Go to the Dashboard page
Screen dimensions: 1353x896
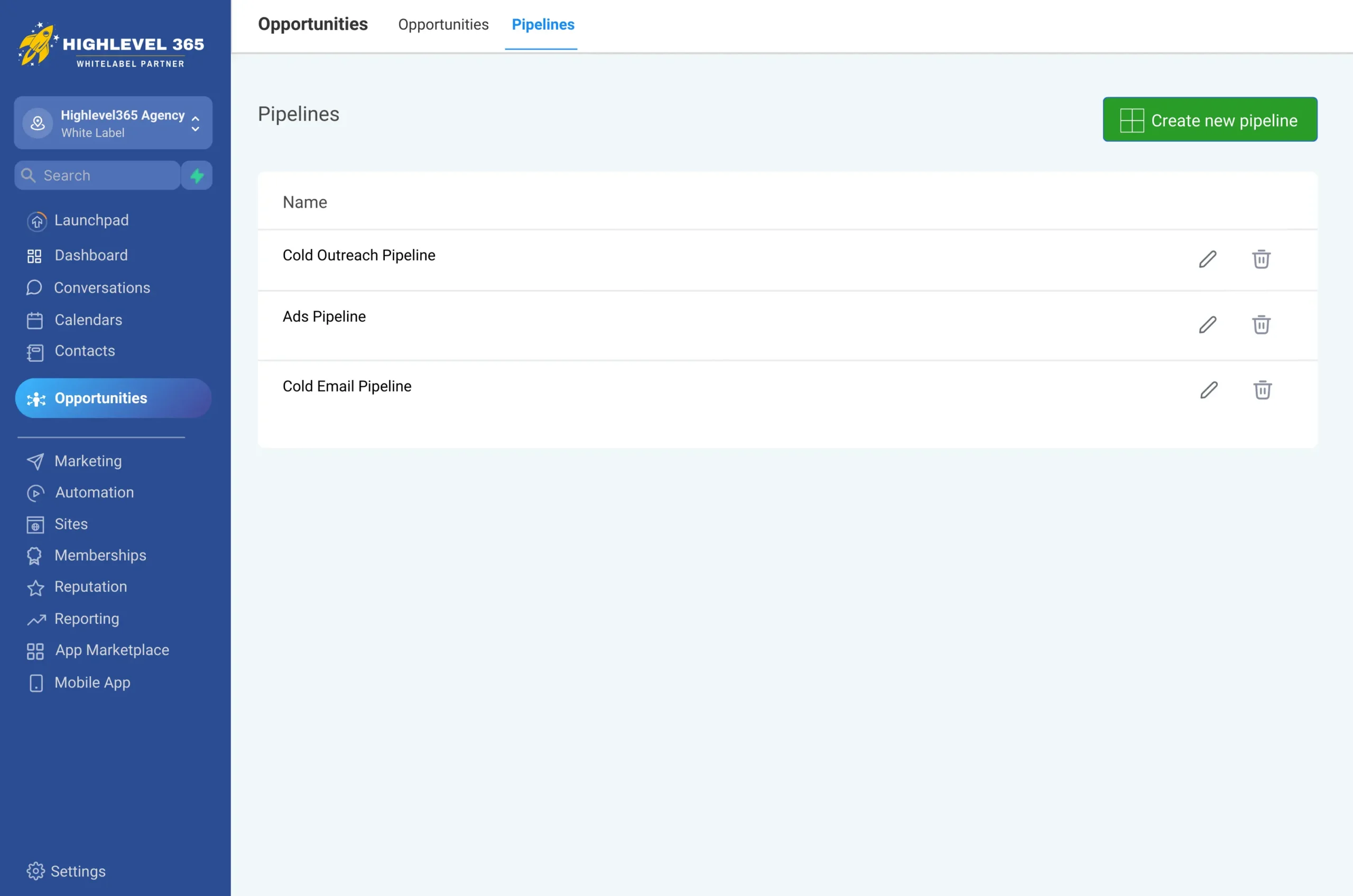(x=91, y=255)
